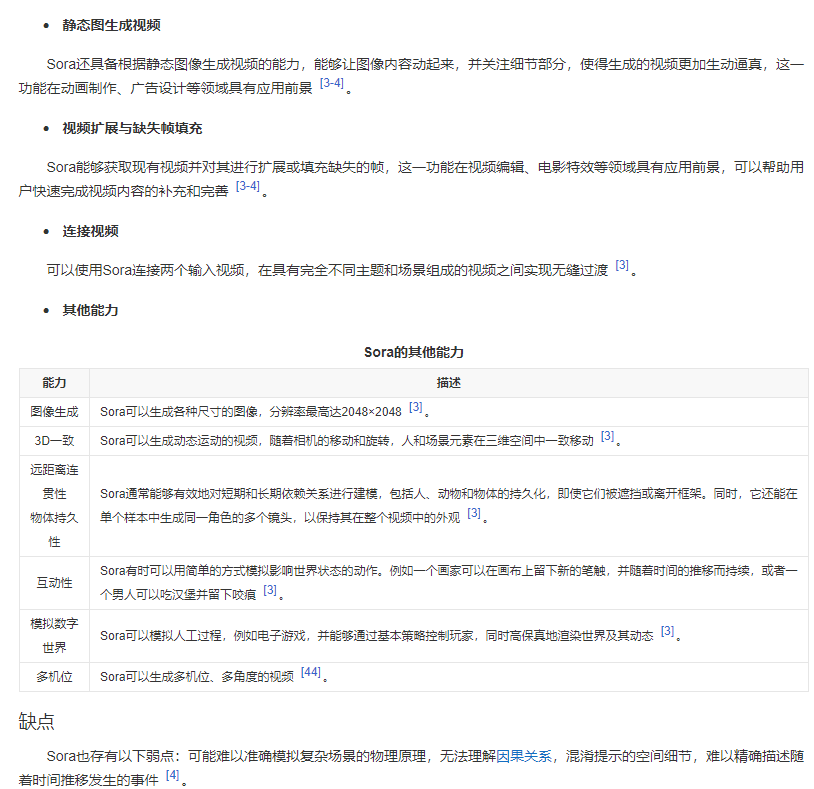Click the 缺点 section heading
Screen dimensions: 814x789
coord(36,722)
